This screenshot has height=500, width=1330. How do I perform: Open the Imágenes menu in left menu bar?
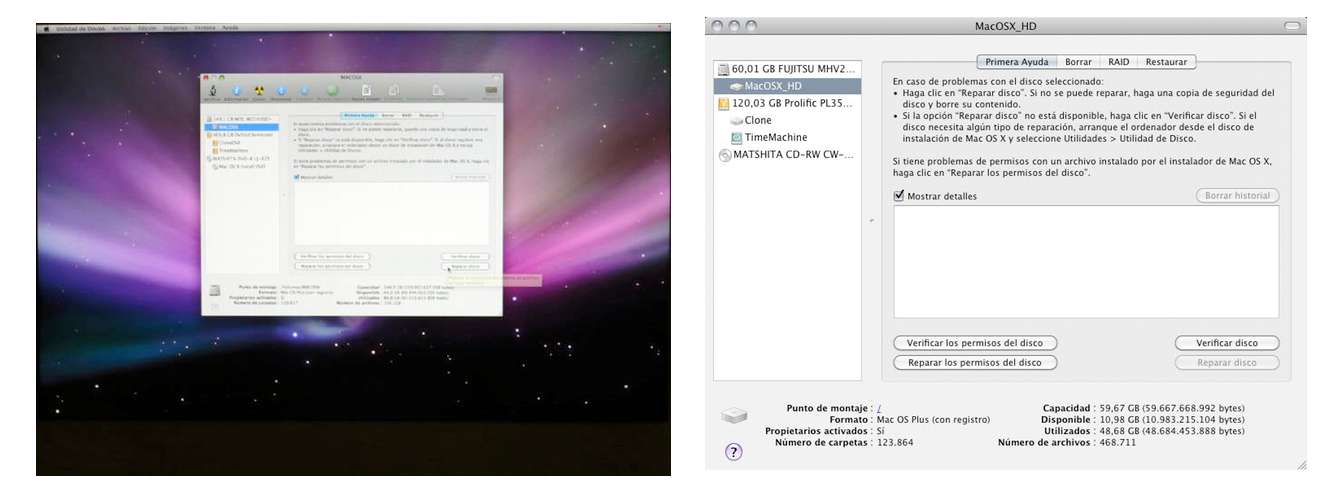pos(175,29)
